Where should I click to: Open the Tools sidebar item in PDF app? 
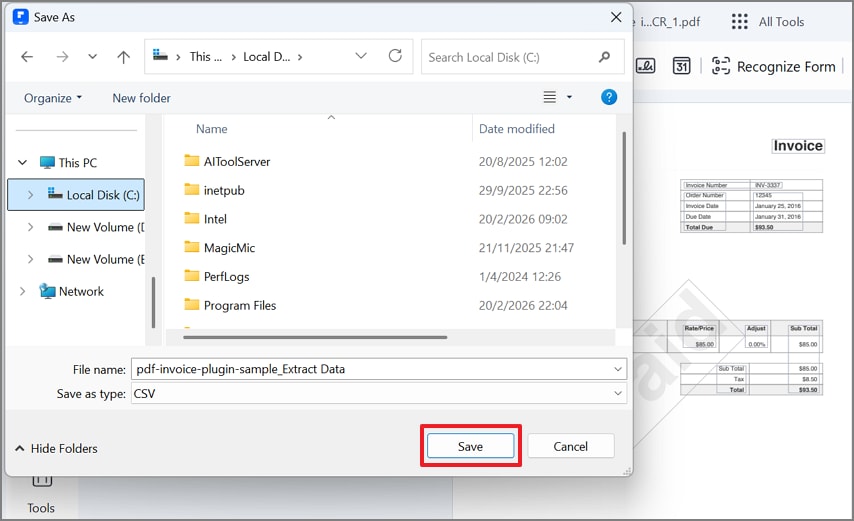pyautogui.click(x=41, y=497)
